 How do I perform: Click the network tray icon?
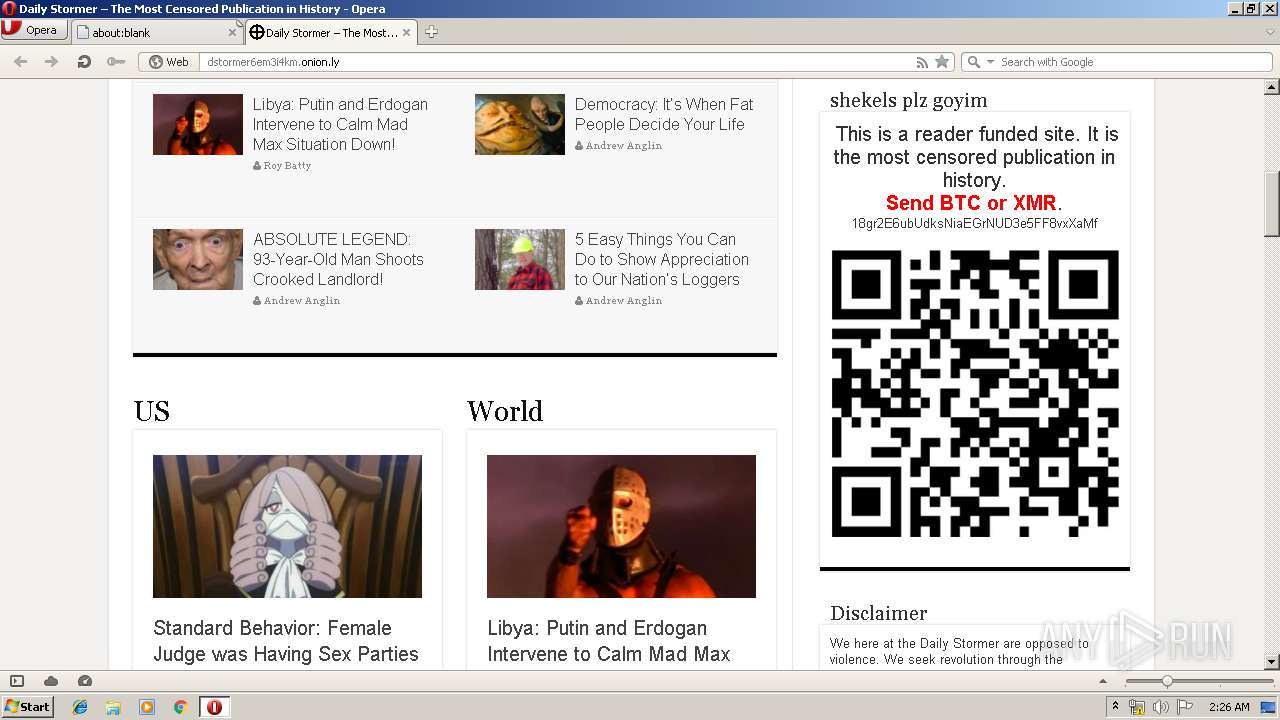click(x=1137, y=707)
